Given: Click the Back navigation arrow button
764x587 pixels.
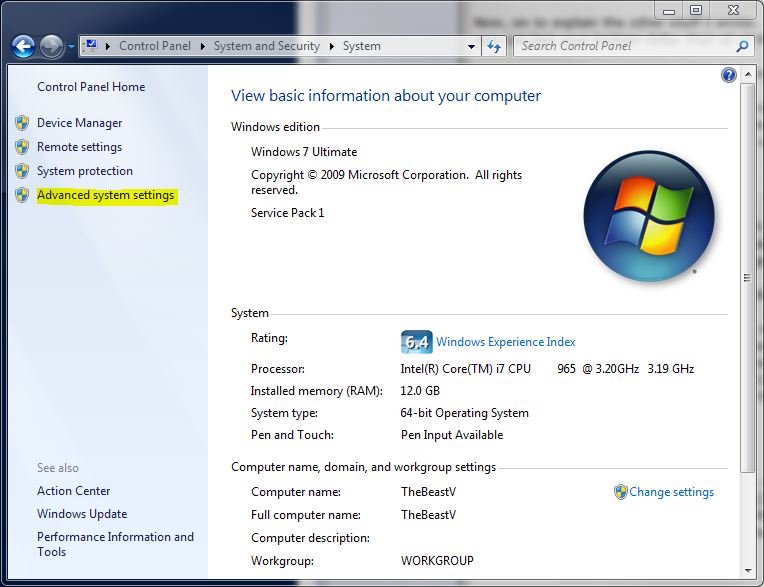Looking at the screenshot, I should [24, 46].
